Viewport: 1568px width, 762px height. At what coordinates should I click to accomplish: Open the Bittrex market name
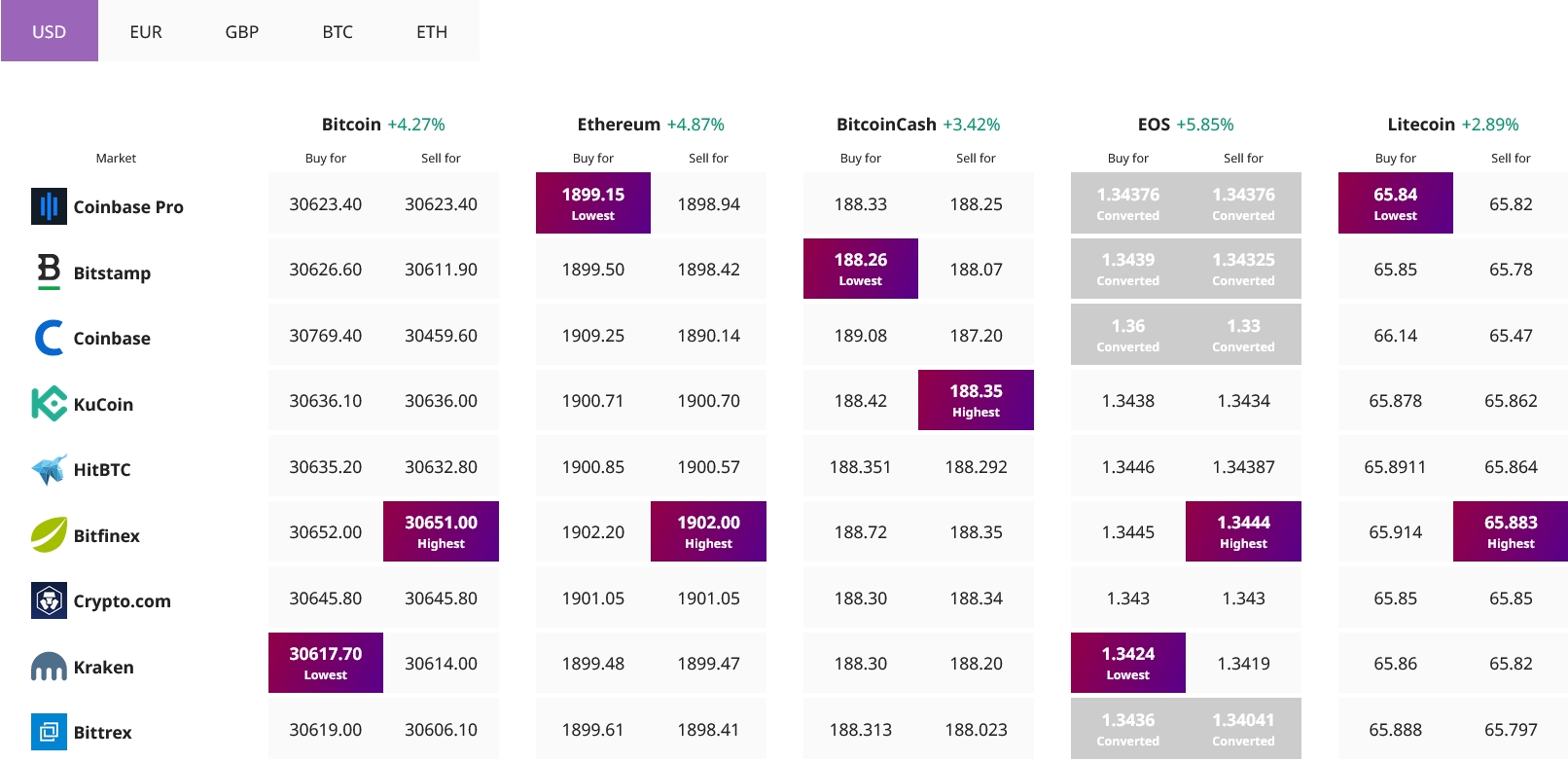click(103, 732)
